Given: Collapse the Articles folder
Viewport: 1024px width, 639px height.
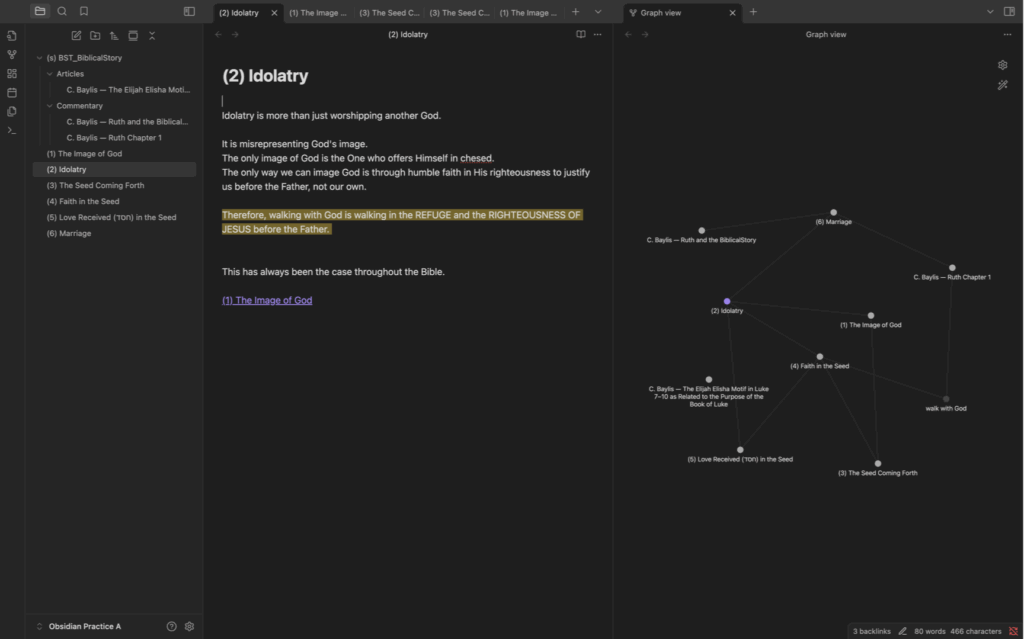Looking at the screenshot, I should pos(50,74).
